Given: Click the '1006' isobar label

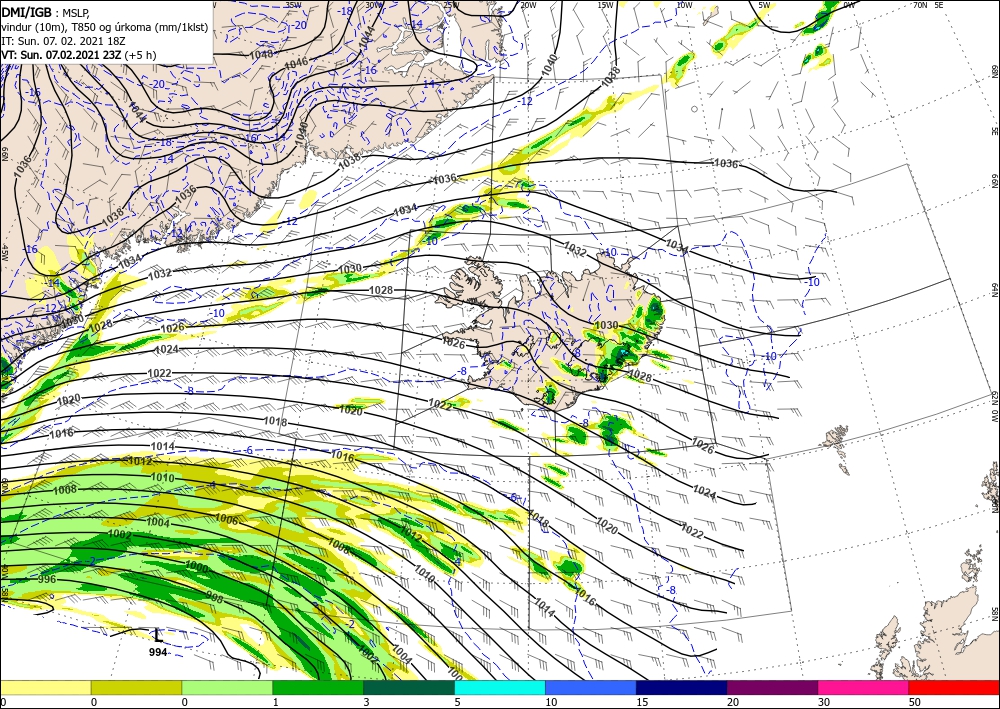Looking at the screenshot, I should point(226,520).
